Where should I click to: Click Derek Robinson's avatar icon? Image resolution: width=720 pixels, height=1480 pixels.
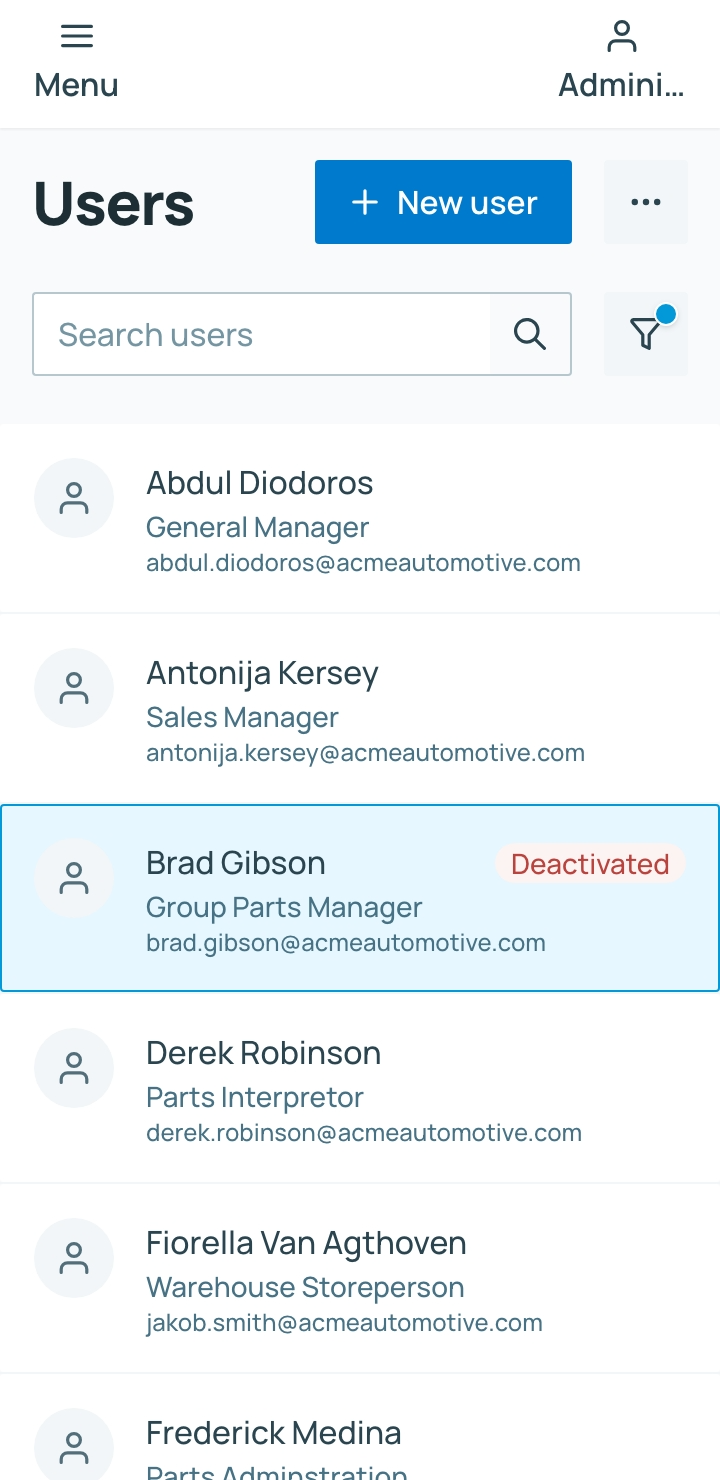click(x=74, y=1068)
